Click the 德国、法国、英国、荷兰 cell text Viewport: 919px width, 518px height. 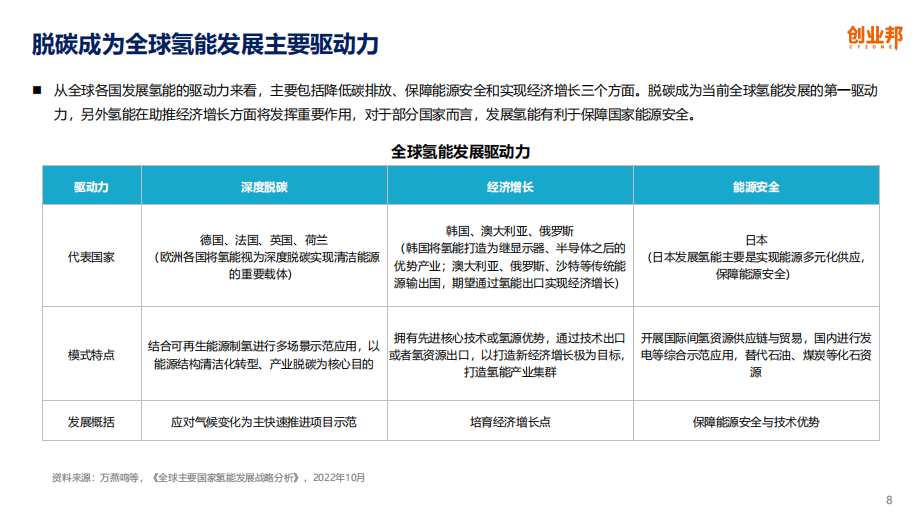coord(264,240)
